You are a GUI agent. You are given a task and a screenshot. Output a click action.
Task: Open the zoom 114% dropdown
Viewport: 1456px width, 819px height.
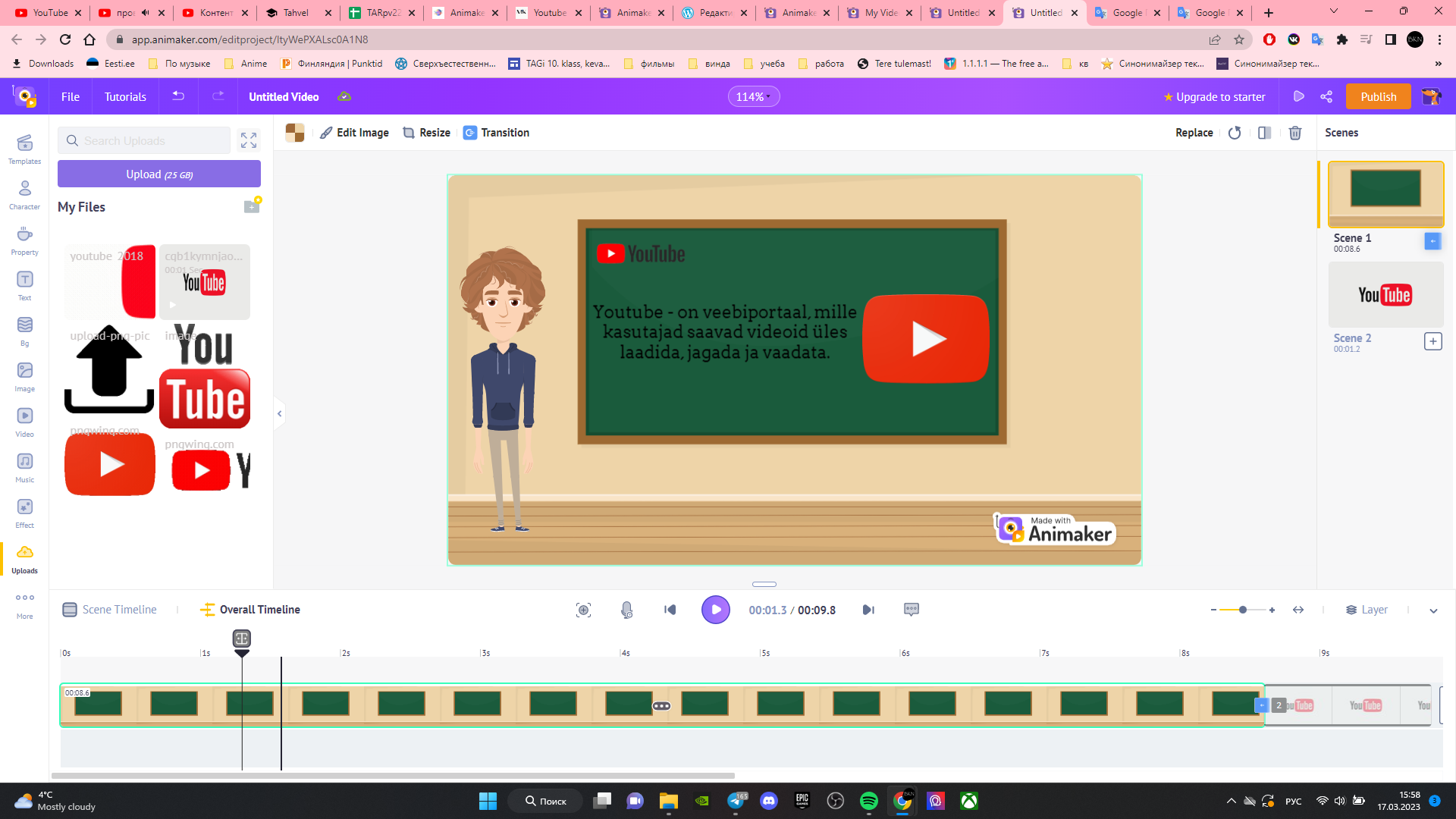(753, 96)
